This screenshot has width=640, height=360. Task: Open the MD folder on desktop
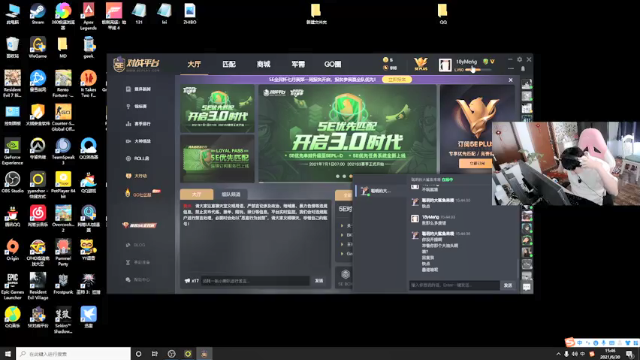63,47
